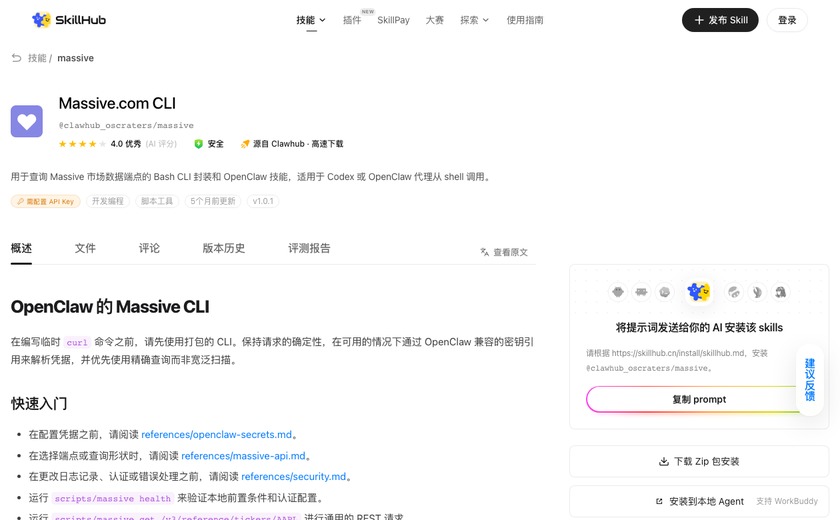Viewport: 840px width, 520px height.
Task: Click the download icon in 下载 Zip 包安装
Action: pyautogui.click(x=664, y=462)
